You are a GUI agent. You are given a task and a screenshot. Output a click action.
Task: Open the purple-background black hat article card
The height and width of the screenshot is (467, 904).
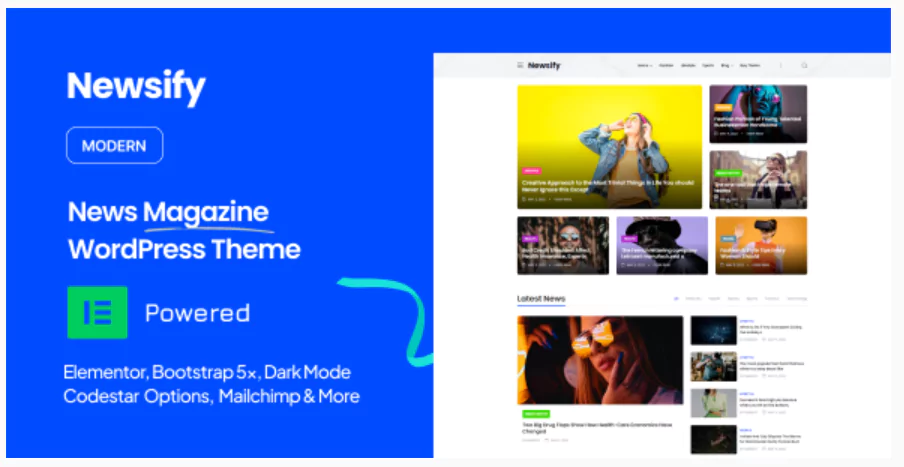662,245
